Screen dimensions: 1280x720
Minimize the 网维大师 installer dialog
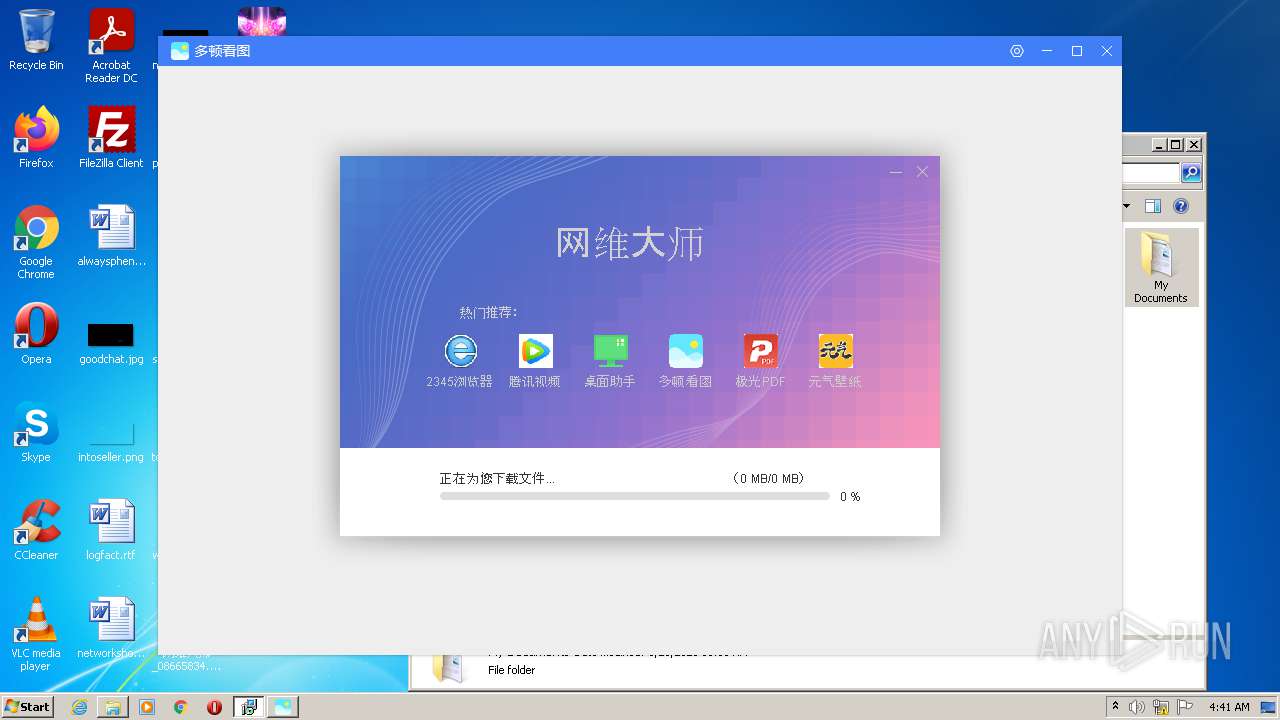[895, 172]
